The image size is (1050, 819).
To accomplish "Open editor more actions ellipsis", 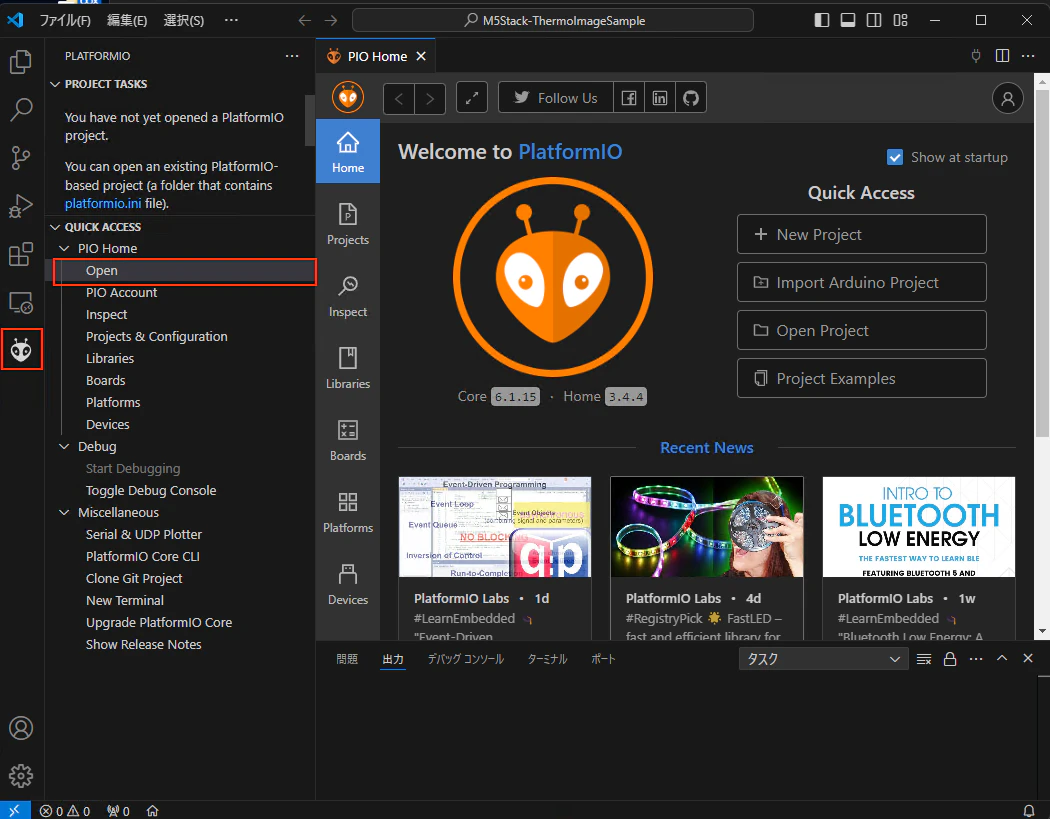I will [x=1029, y=56].
